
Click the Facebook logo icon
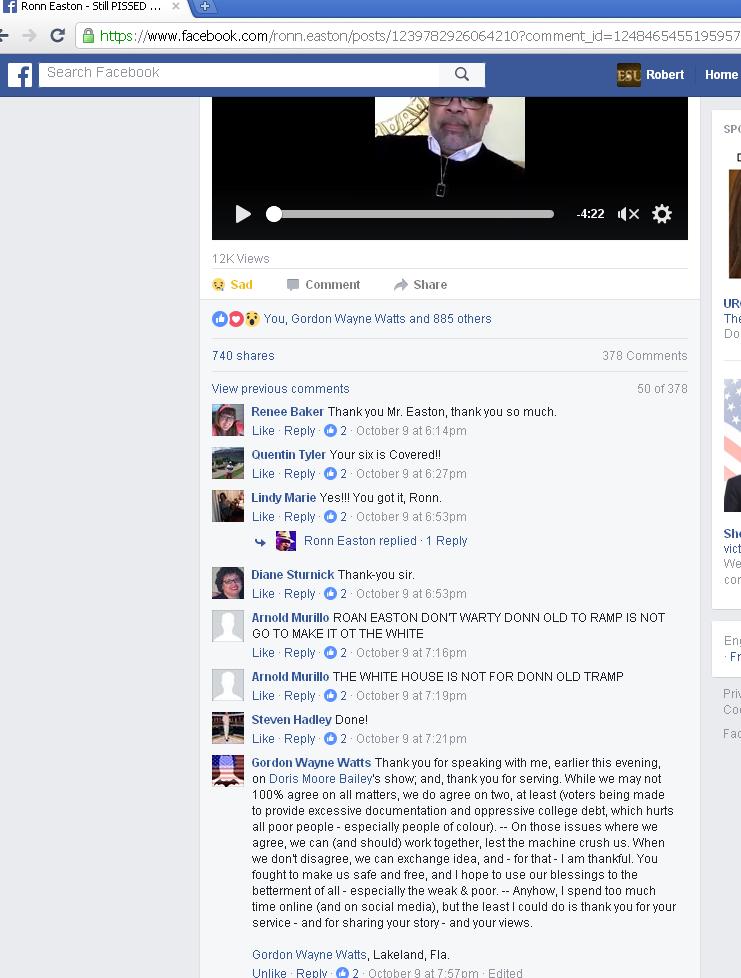20,75
